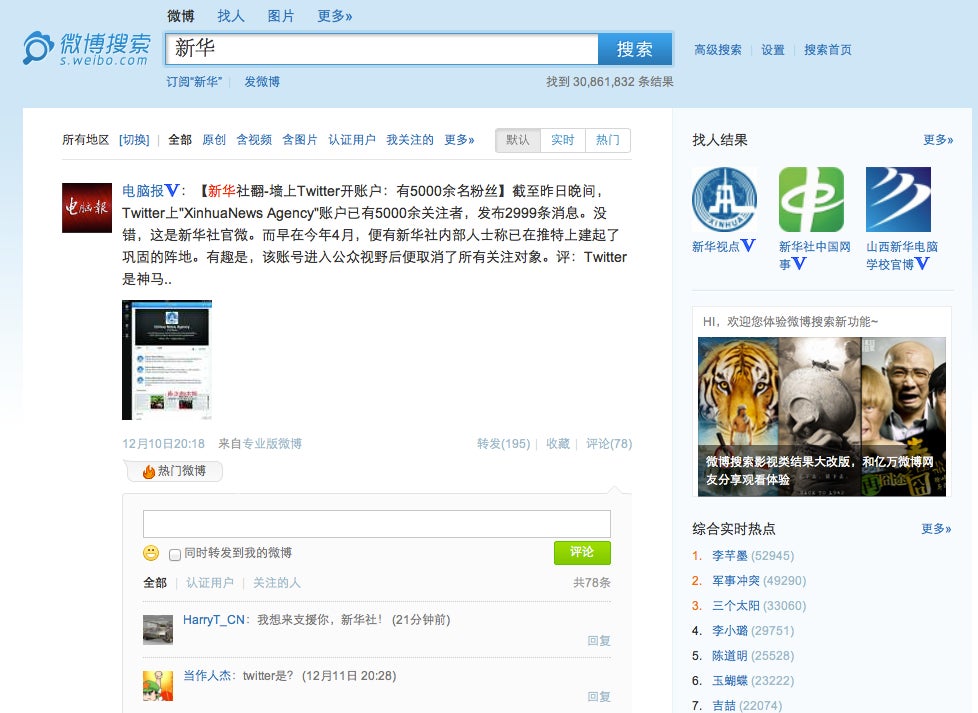Image resolution: width=978 pixels, height=713 pixels.
Task: Filter results by 认证用户
Action: click(352, 140)
